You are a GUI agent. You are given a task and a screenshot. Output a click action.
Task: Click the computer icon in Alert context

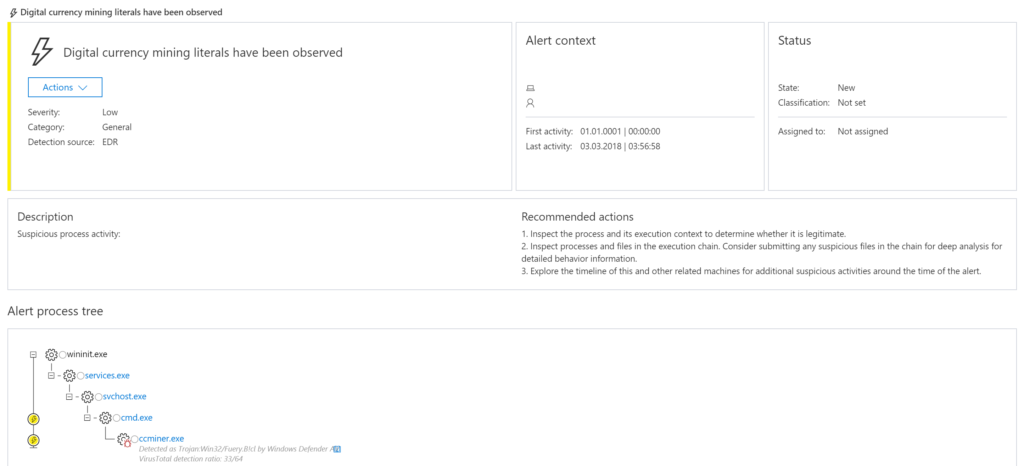click(530, 87)
